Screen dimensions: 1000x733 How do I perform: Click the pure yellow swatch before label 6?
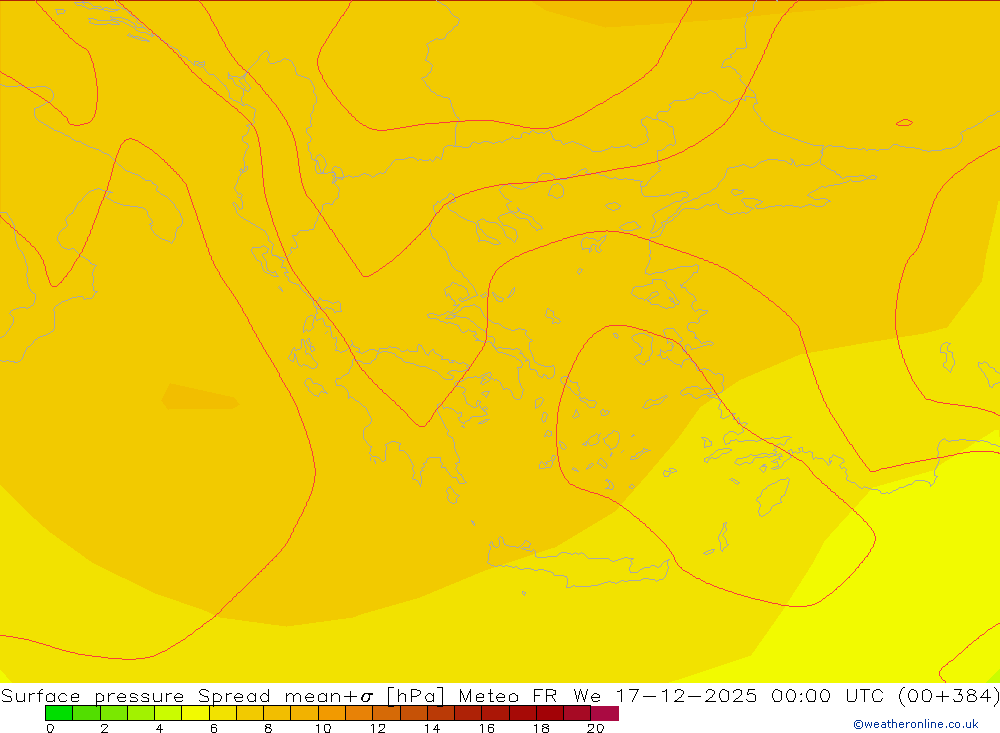tap(195, 713)
